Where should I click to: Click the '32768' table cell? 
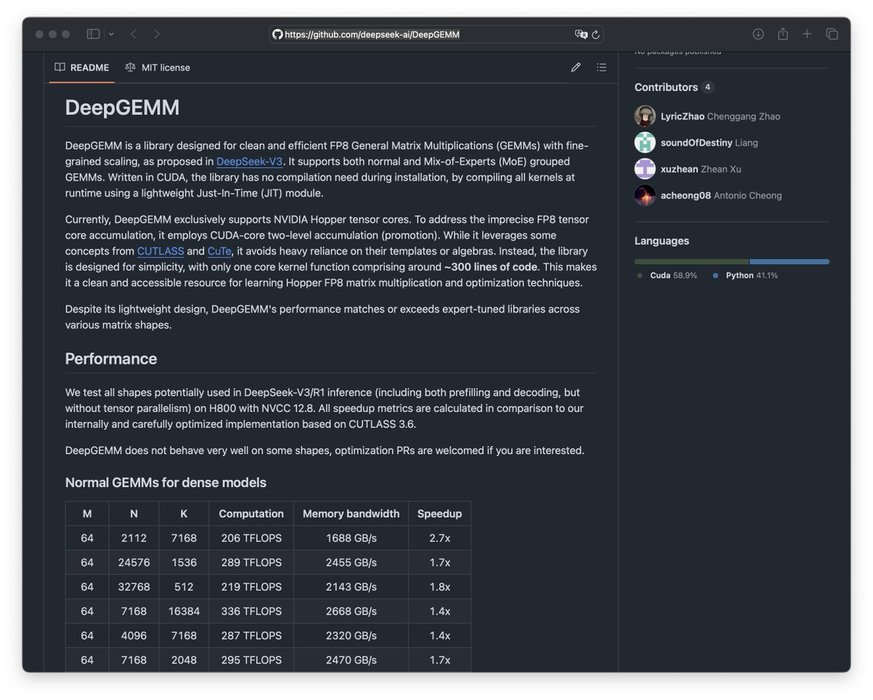(134, 588)
